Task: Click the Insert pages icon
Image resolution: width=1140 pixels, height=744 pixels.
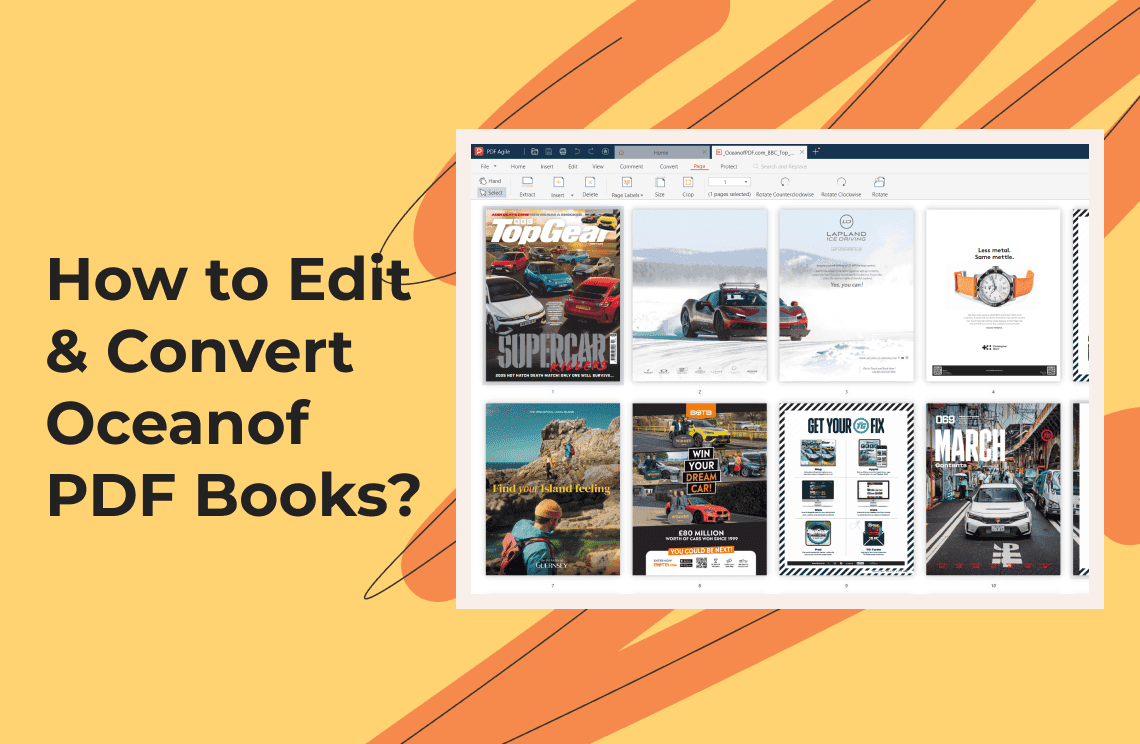Action: coord(558,182)
